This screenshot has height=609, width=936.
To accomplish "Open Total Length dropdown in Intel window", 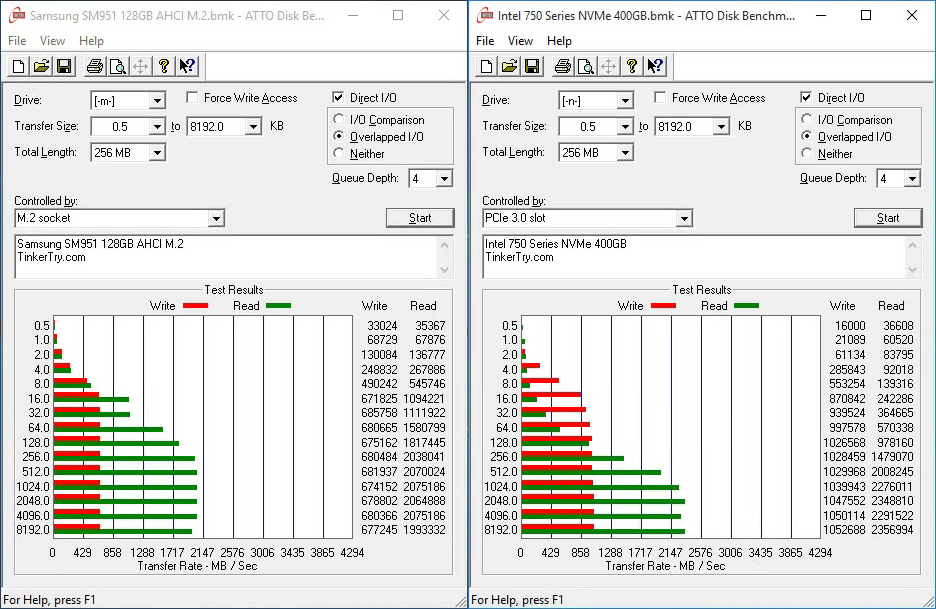I will coord(625,153).
